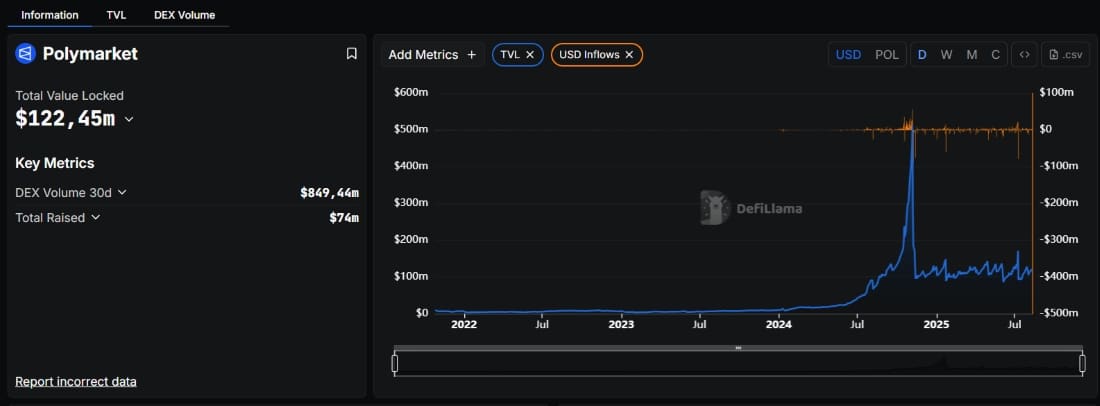Switch chart denomination to USD
The height and width of the screenshot is (406, 1100).
click(848, 55)
